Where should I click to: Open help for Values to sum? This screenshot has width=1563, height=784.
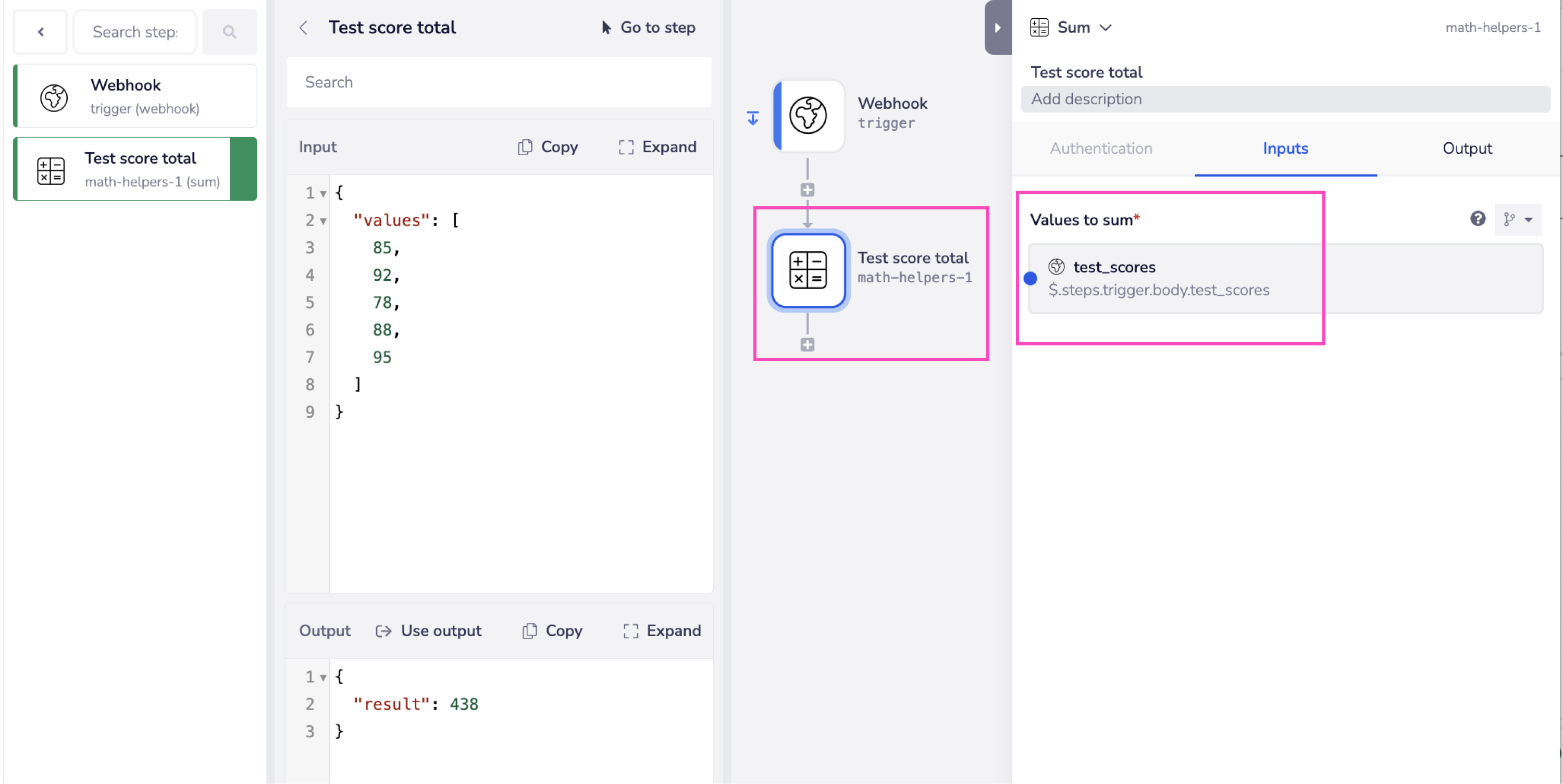tap(1478, 218)
